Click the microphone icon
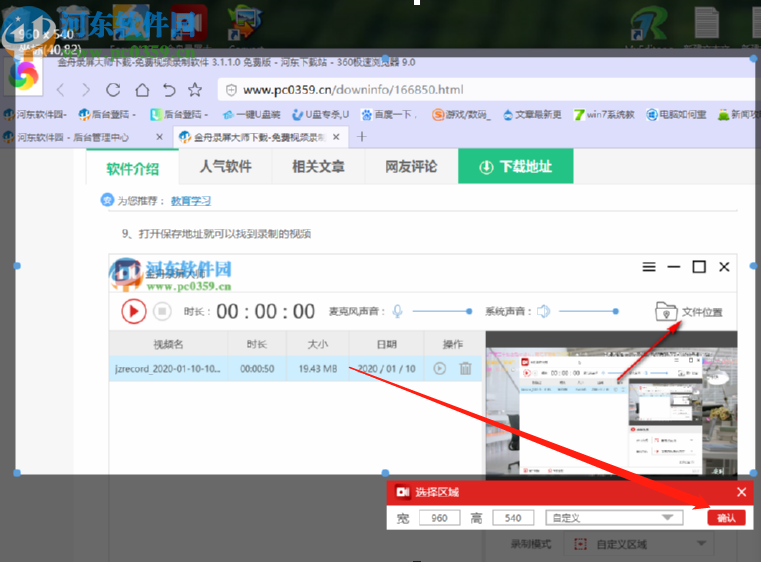This screenshot has height=562, width=761. point(397,311)
